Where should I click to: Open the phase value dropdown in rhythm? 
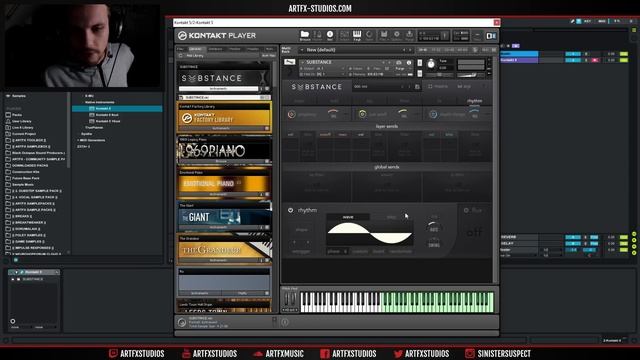(338, 251)
